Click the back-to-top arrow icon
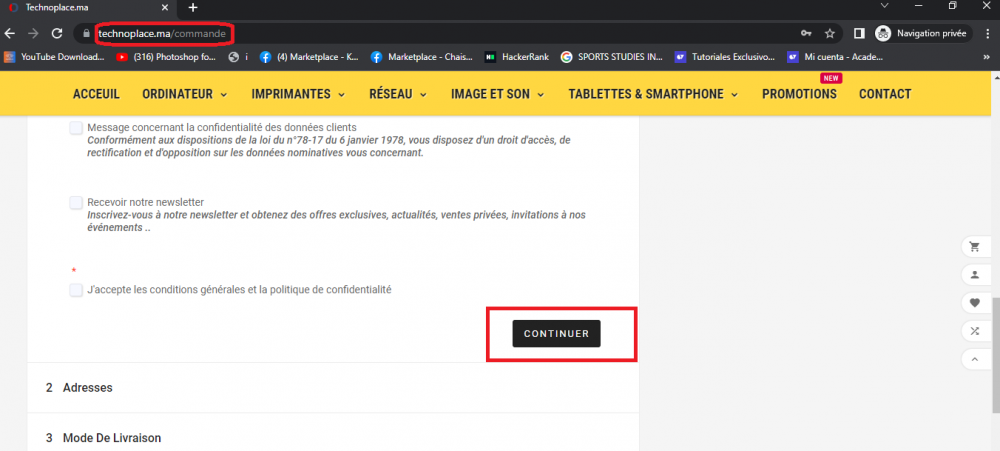 click(974, 359)
